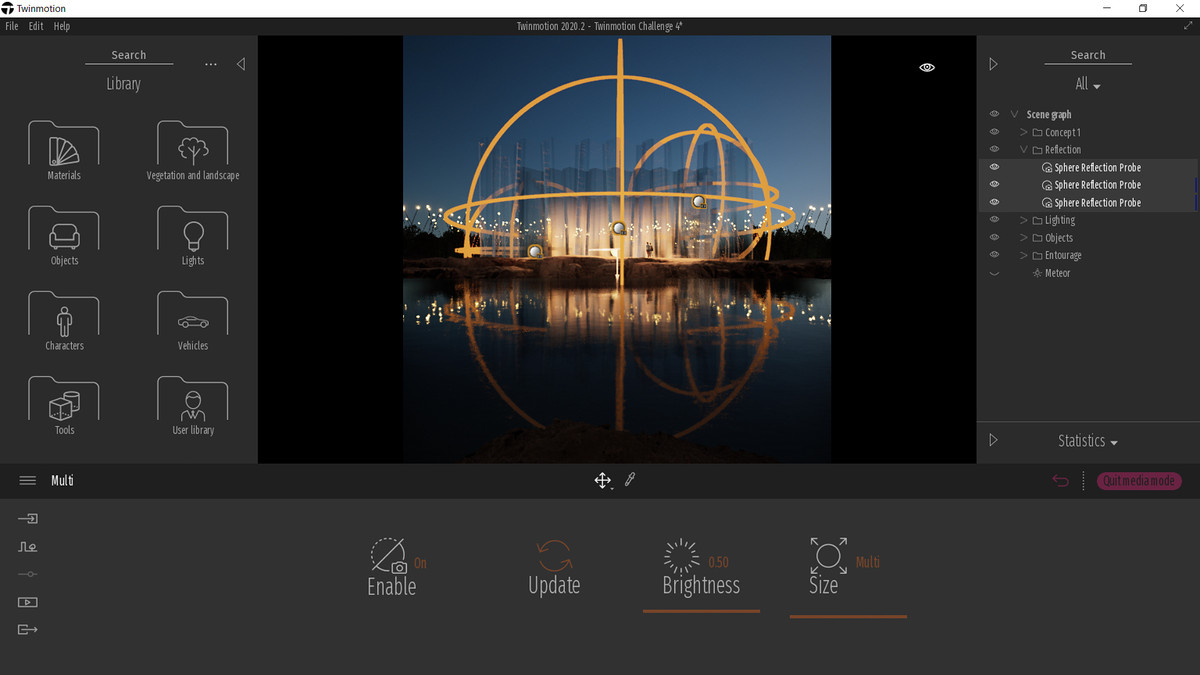
Task: Toggle visibility of Entourage folder
Action: point(994,255)
